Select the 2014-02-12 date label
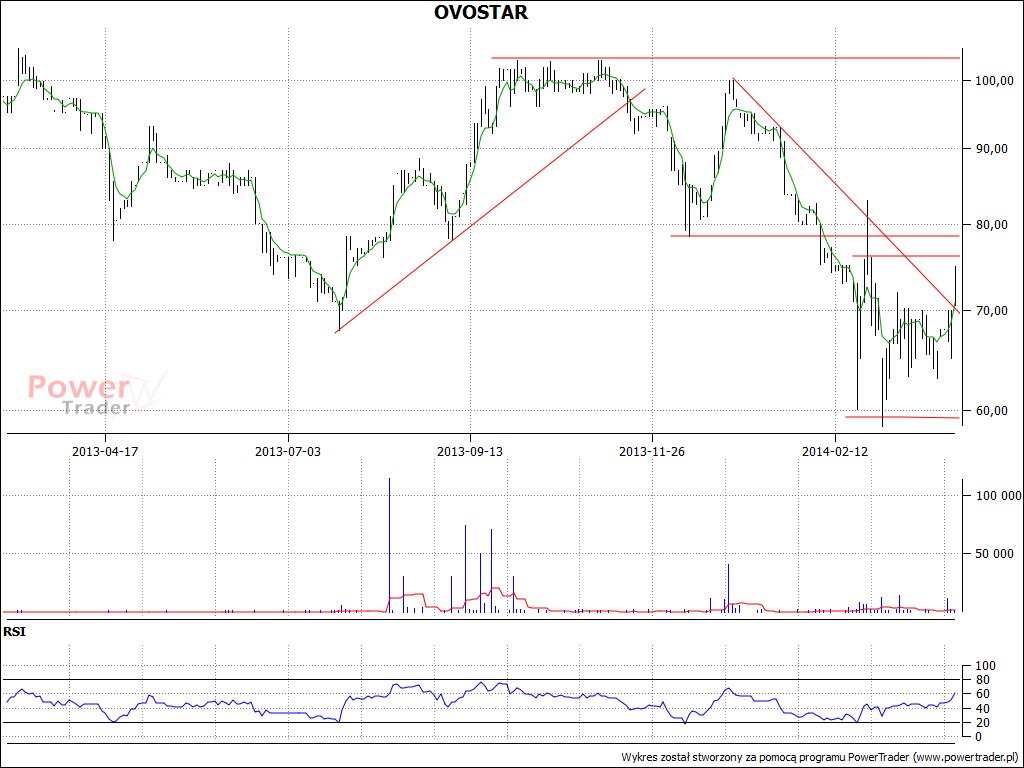The width and height of the screenshot is (1024, 768). point(835,451)
